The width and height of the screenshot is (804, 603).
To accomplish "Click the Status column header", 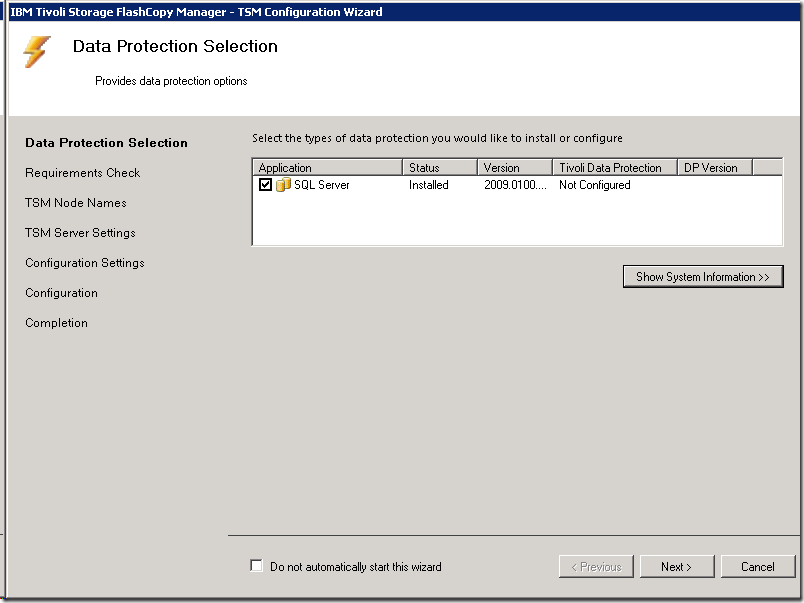I will point(439,168).
